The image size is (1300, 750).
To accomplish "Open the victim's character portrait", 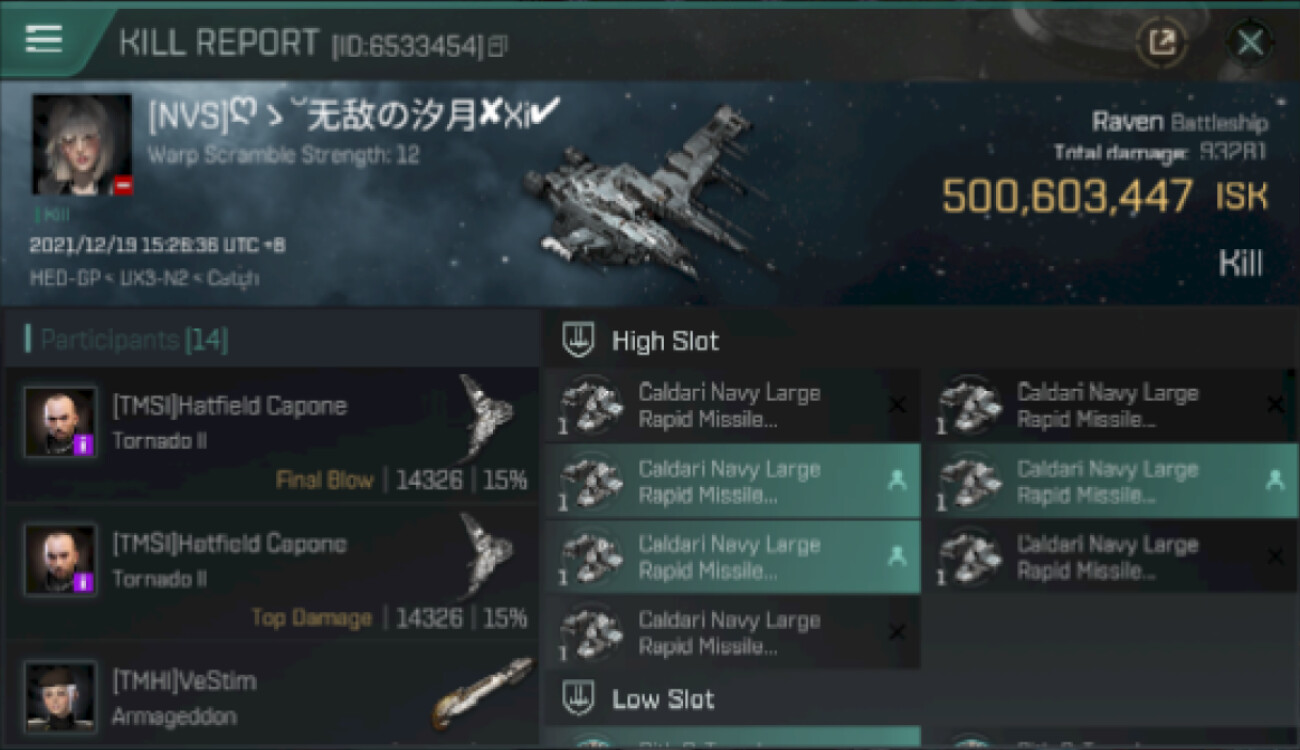I will click(x=82, y=145).
